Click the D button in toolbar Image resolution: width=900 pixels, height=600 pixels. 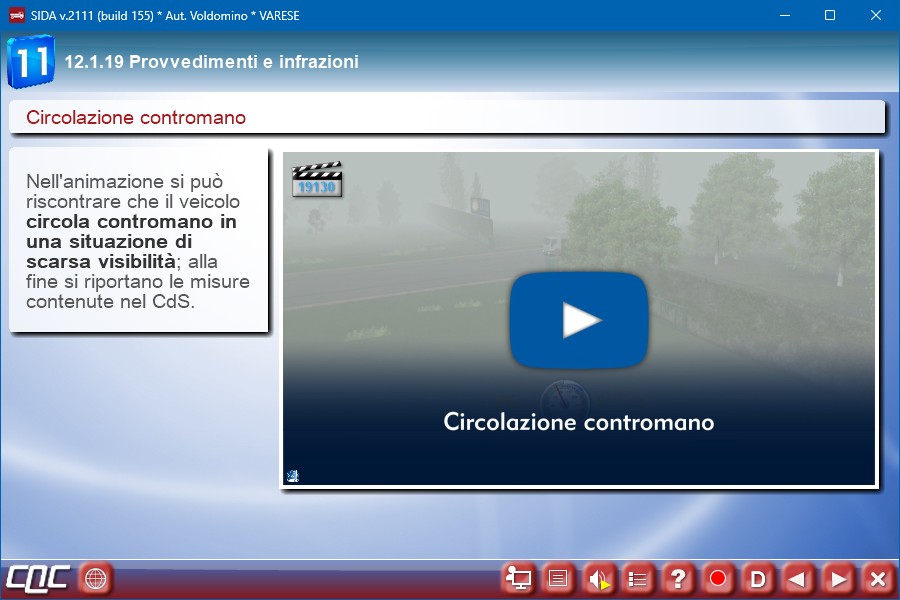point(758,578)
